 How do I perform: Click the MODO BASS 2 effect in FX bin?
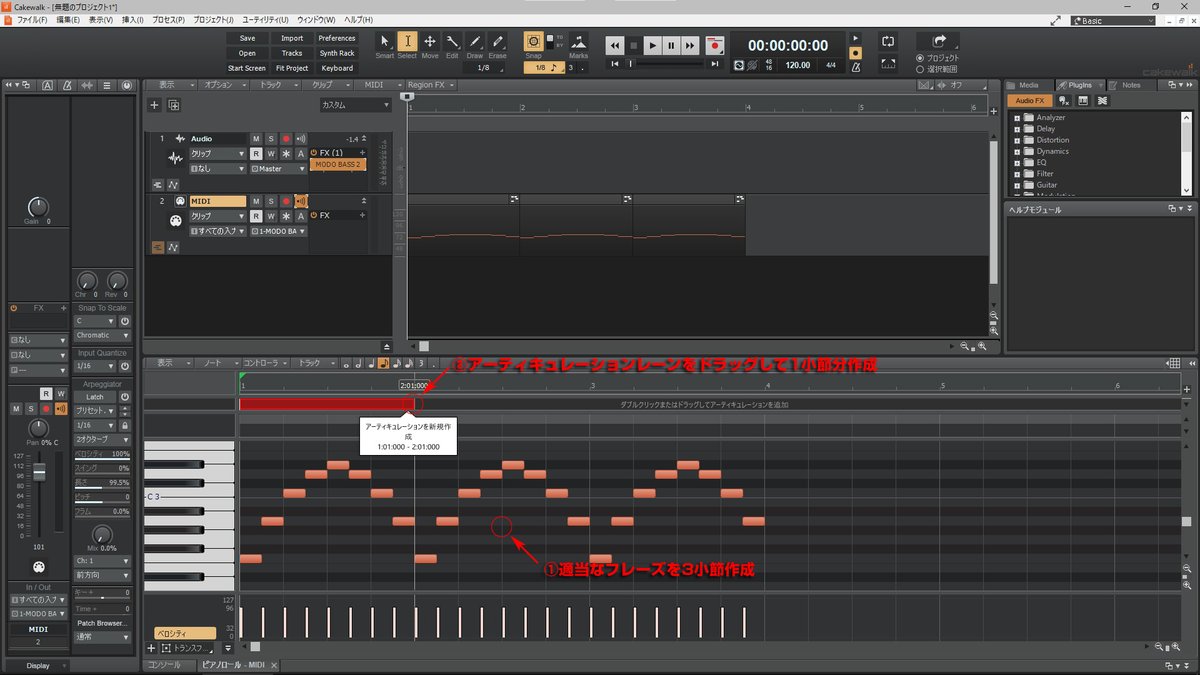tap(337, 164)
